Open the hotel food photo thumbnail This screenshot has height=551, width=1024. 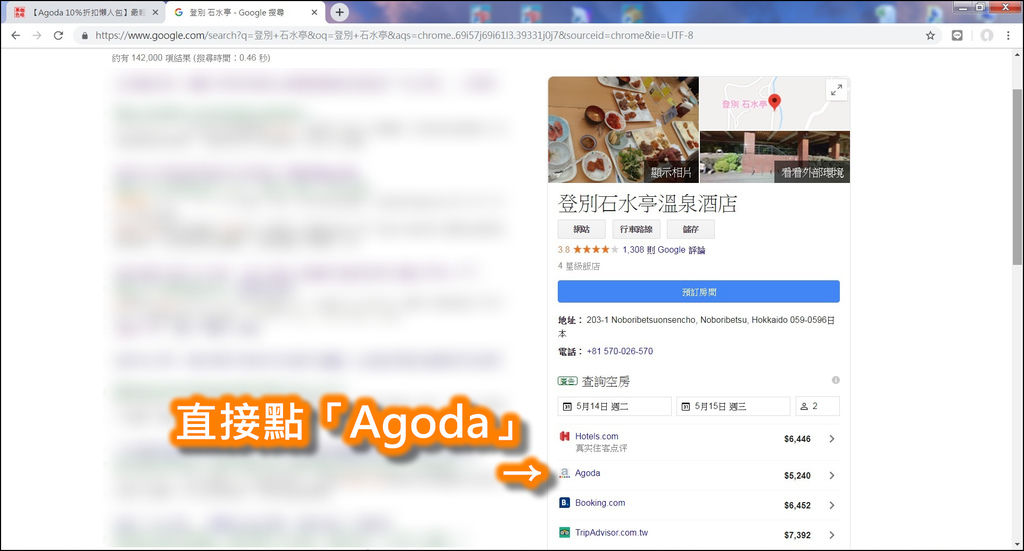pos(623,129)
